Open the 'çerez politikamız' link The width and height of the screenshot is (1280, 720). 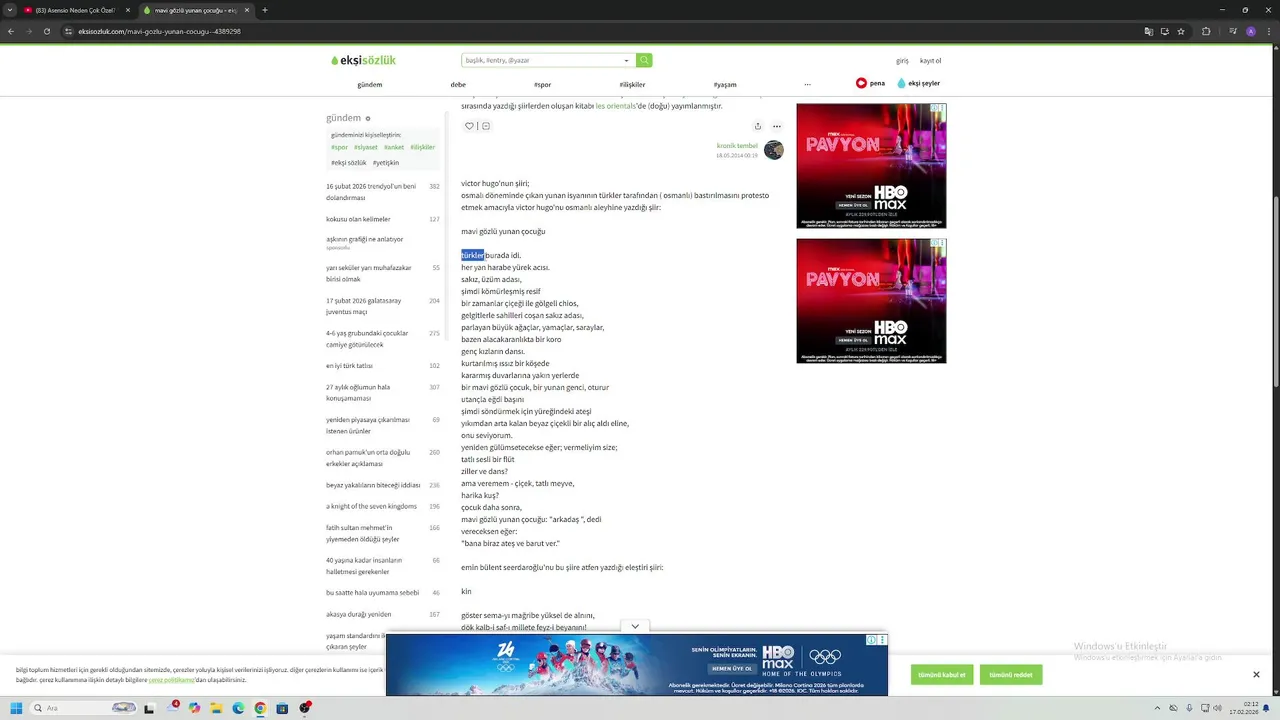point(171,680)
